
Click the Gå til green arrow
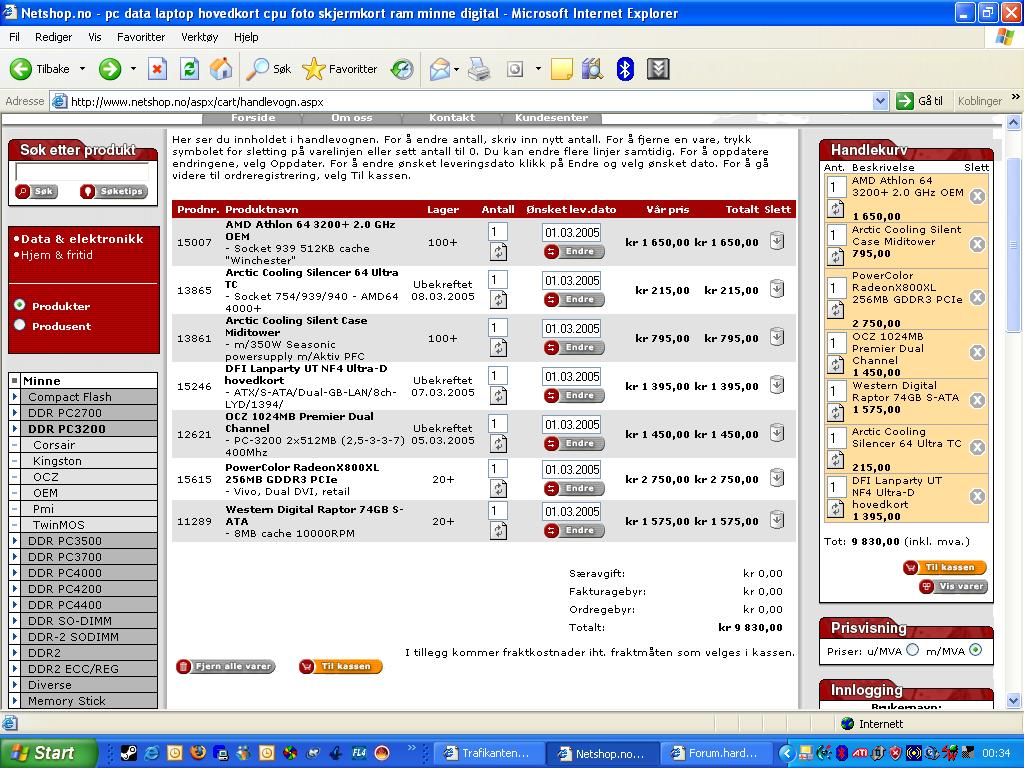(x=904, y=101)
